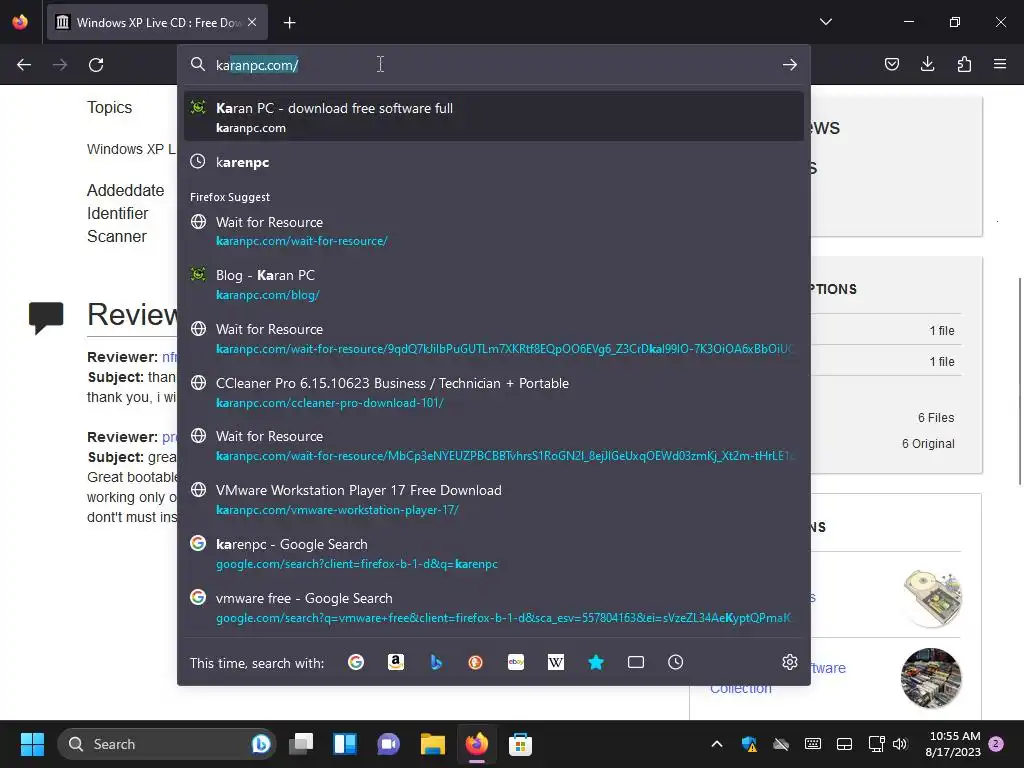Screen dimensions: 1024x768
Task: Open Windows Security tray icon
Action: (x=749, y=744)
